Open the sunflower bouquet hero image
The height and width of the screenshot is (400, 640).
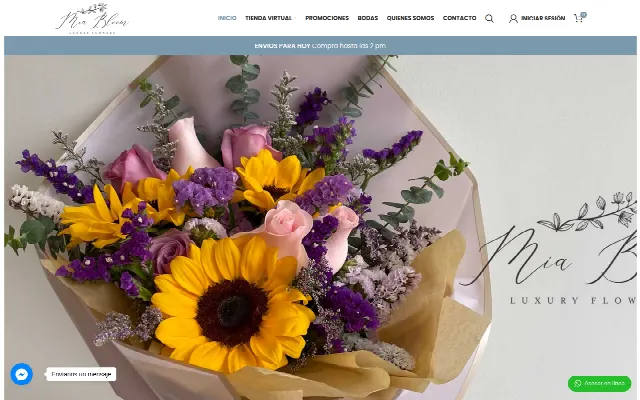pyautogui.click(x=320, y=227)
